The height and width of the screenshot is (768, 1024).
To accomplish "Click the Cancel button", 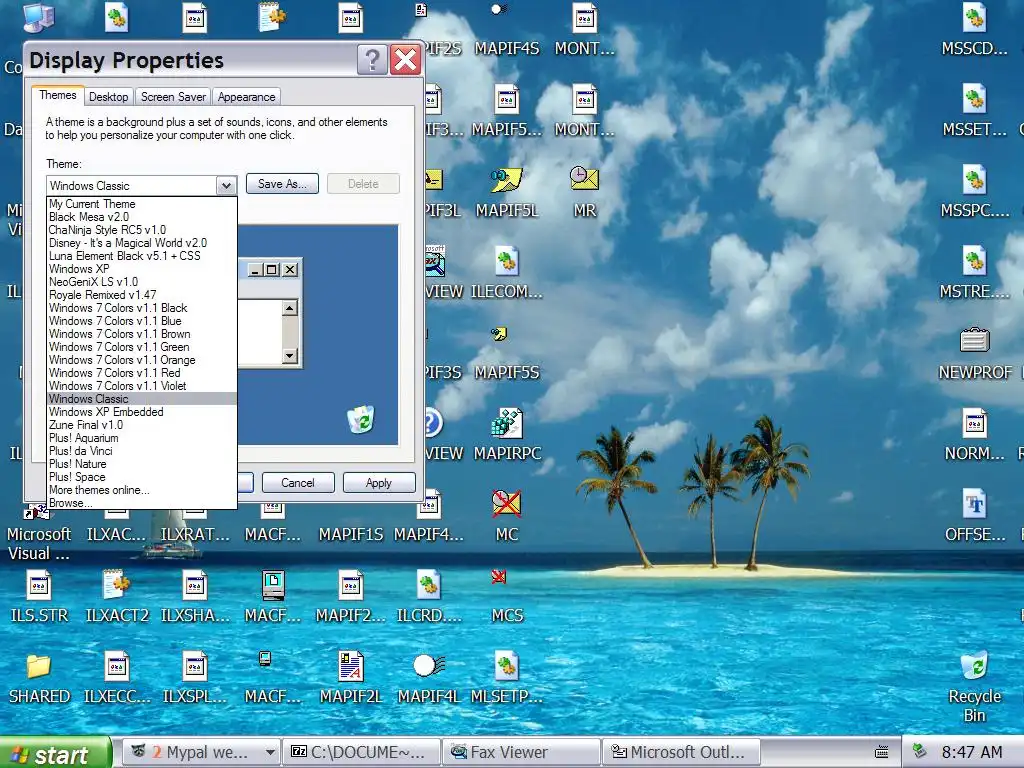I will pos(298,483).
